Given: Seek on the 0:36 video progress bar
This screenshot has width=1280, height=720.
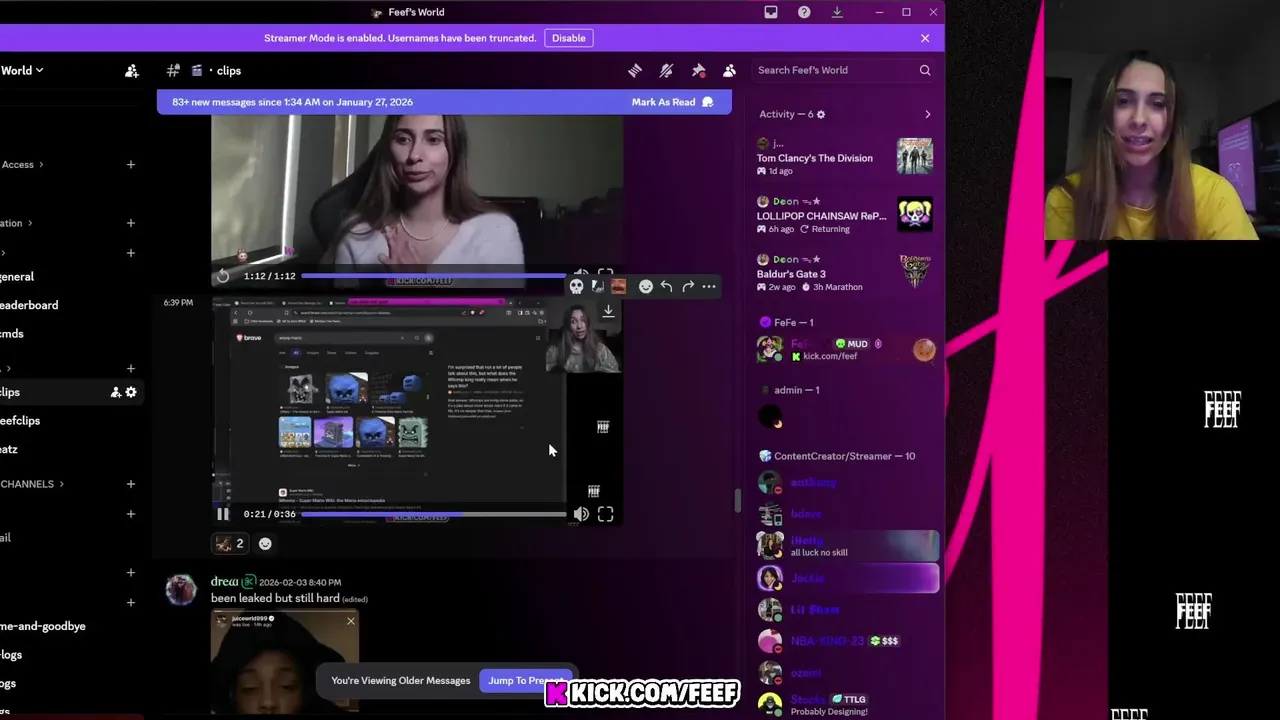Looking at the screenshot, I should 434,514.
